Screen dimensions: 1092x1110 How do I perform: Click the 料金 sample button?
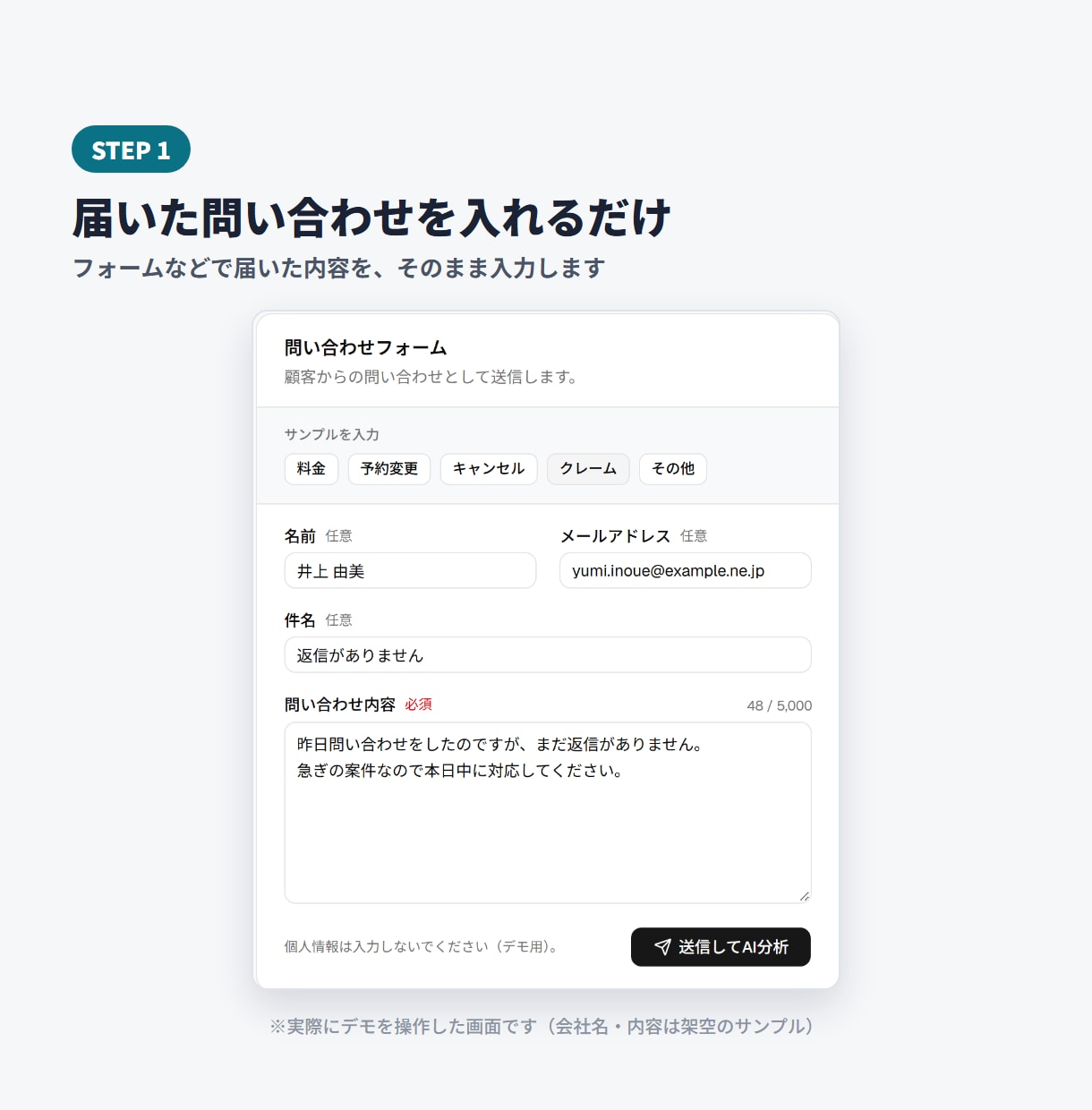tap(311, 469)
